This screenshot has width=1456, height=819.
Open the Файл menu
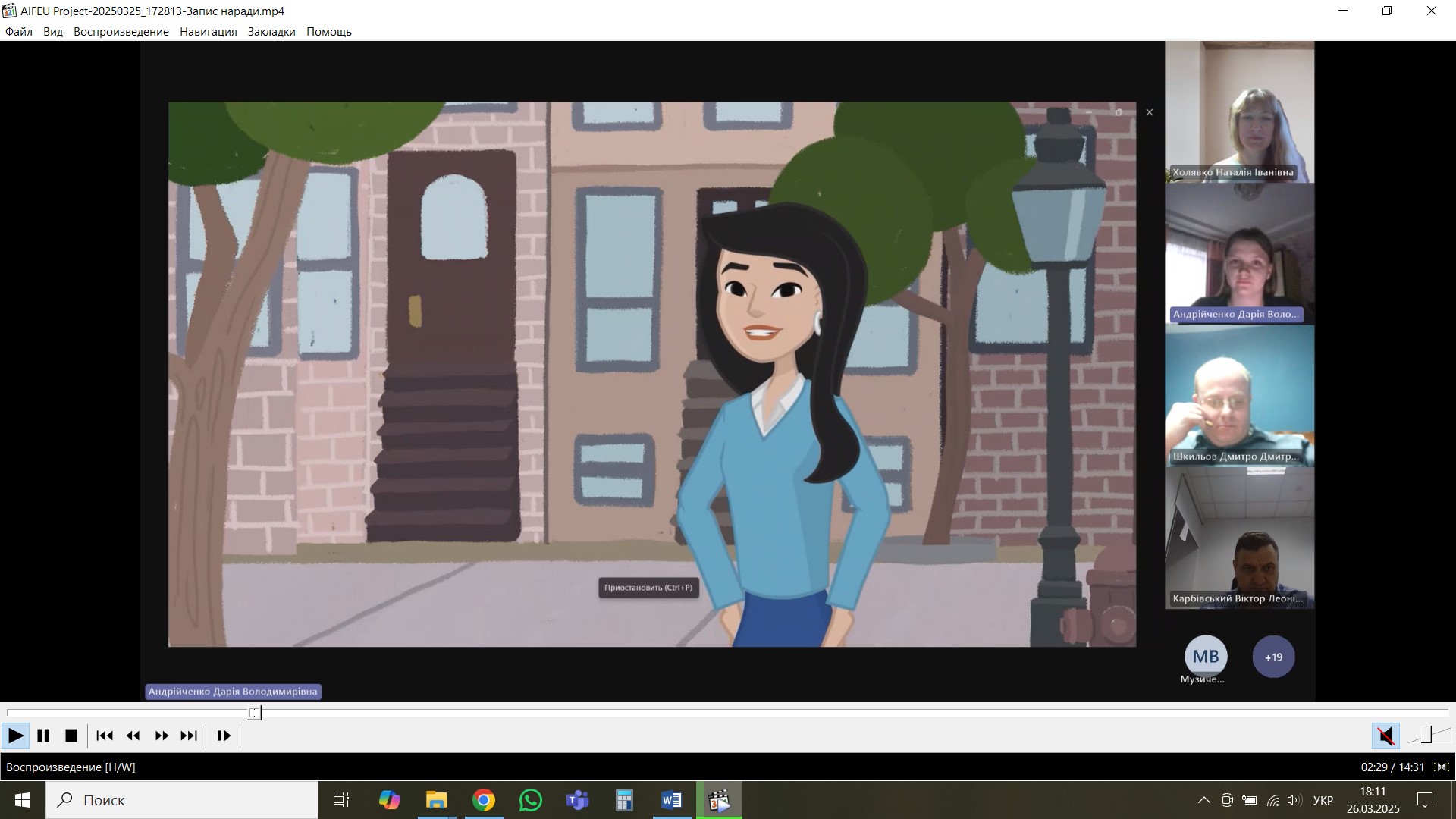click(x=19, y=32)
